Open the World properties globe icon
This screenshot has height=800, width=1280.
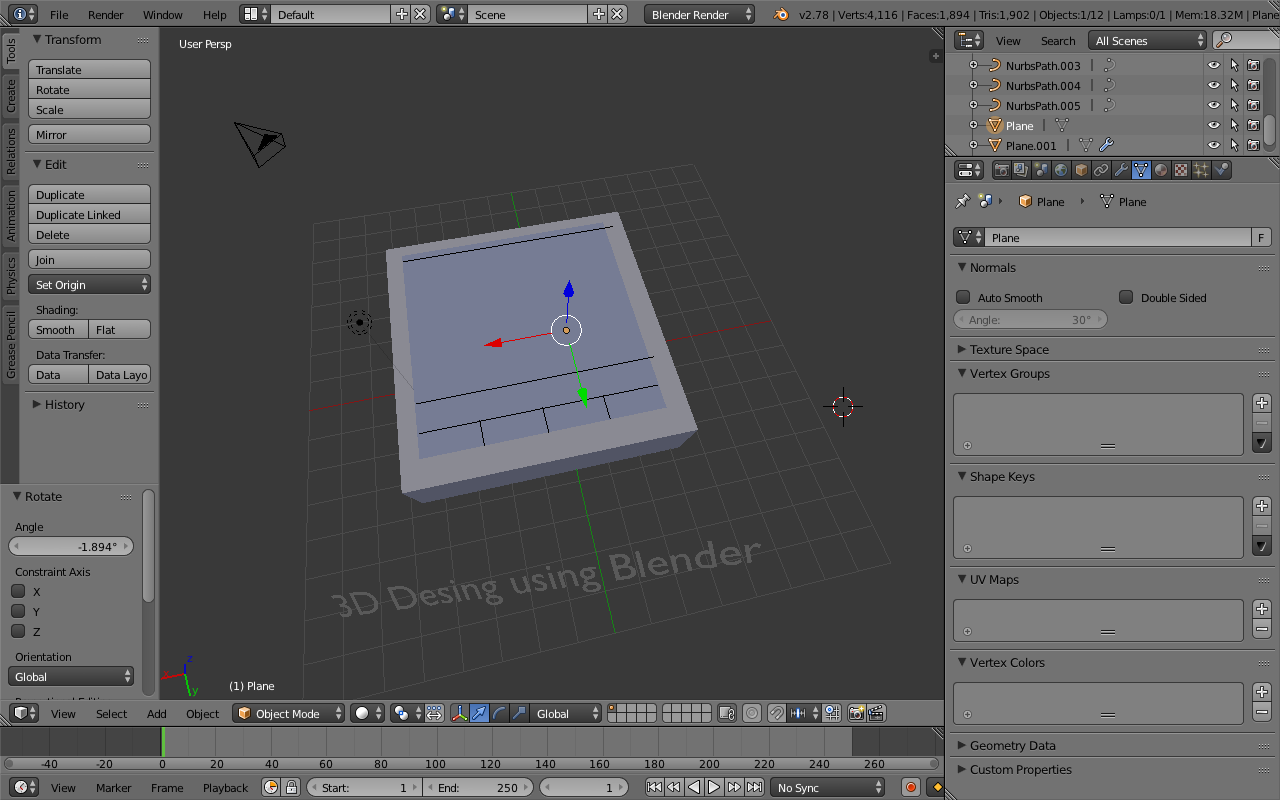point(1060,170)
